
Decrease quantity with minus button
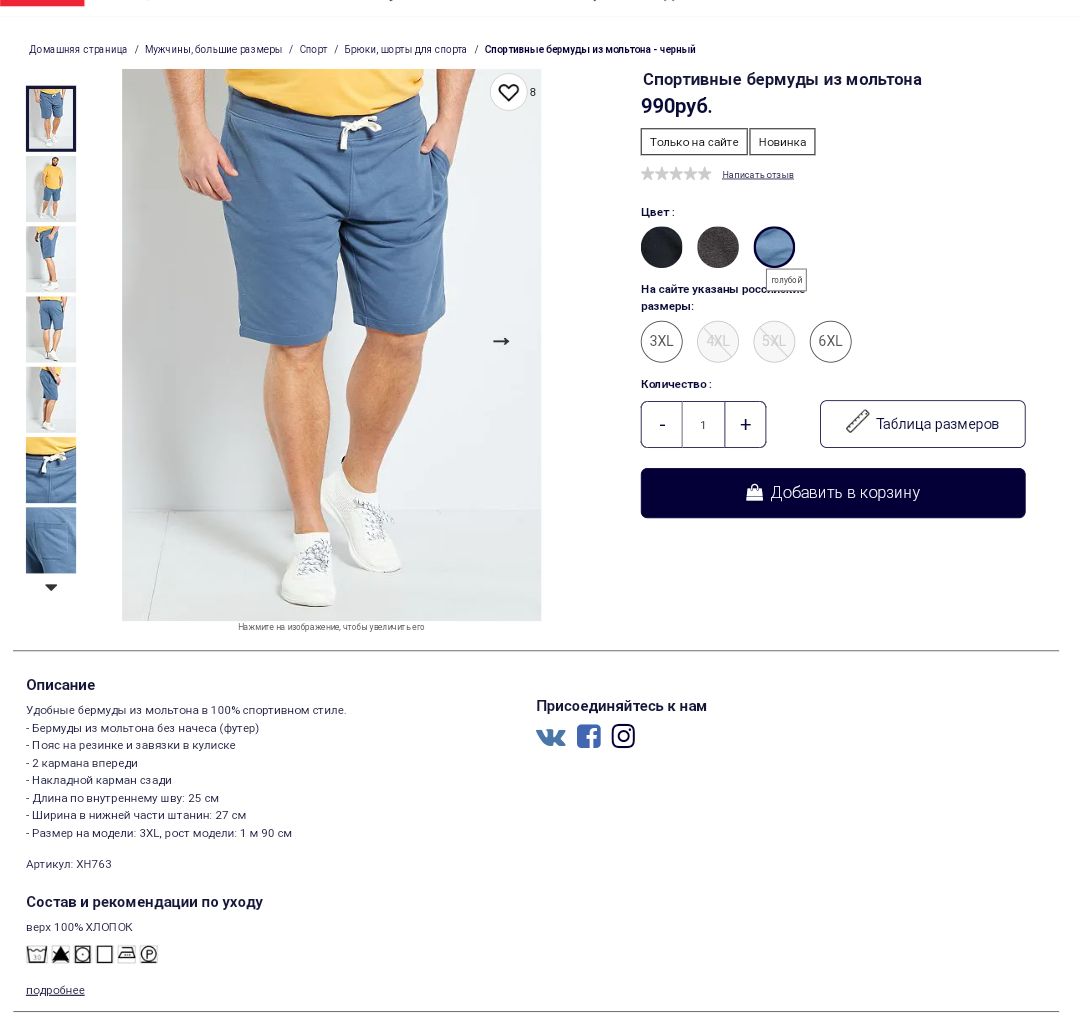point(662,425)
